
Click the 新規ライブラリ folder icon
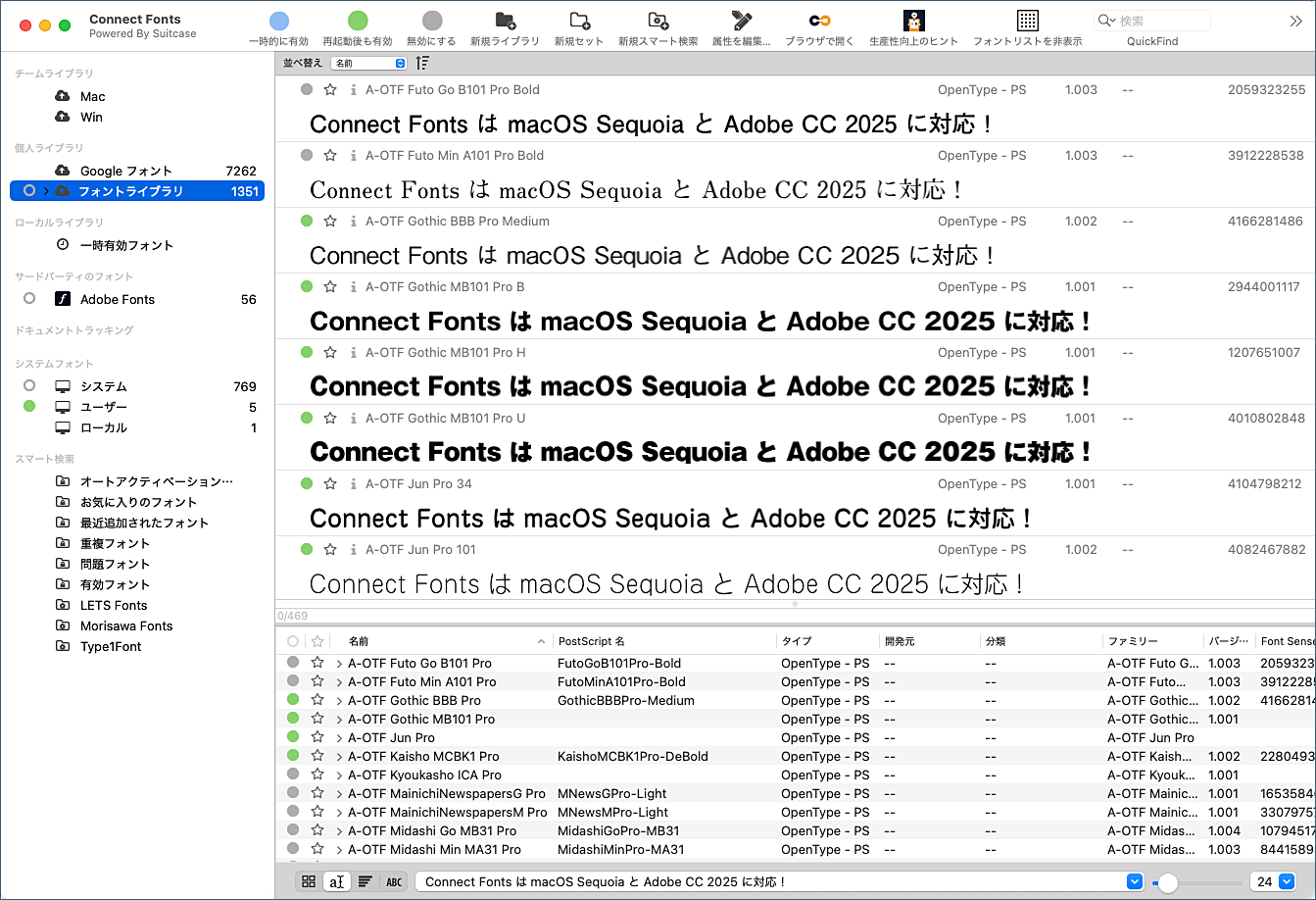tap(505, 21)
